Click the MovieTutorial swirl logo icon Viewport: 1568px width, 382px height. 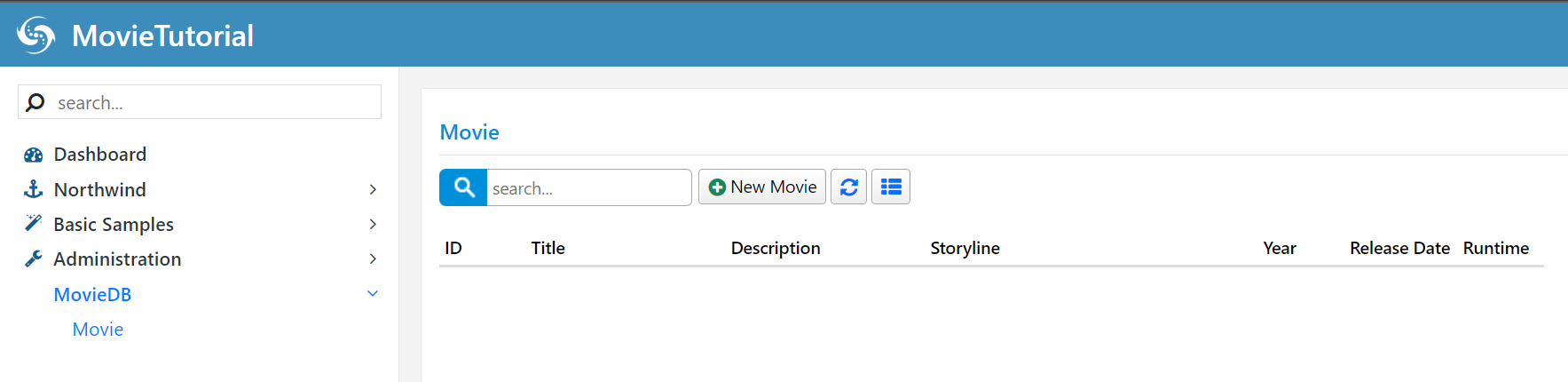(x=36, y=36)
